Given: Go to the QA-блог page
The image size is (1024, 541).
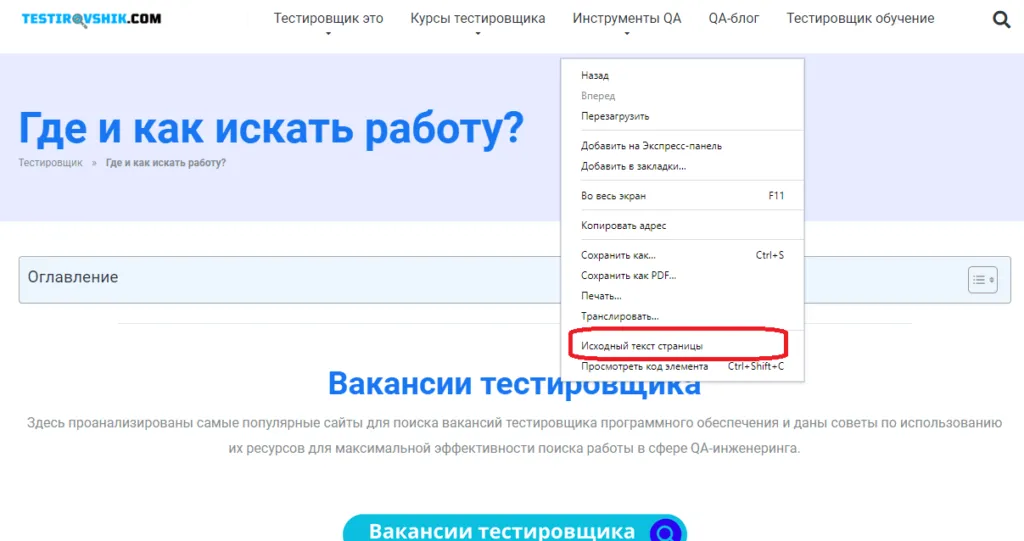Looking at the screenshot, I should [x=733, y=18].
